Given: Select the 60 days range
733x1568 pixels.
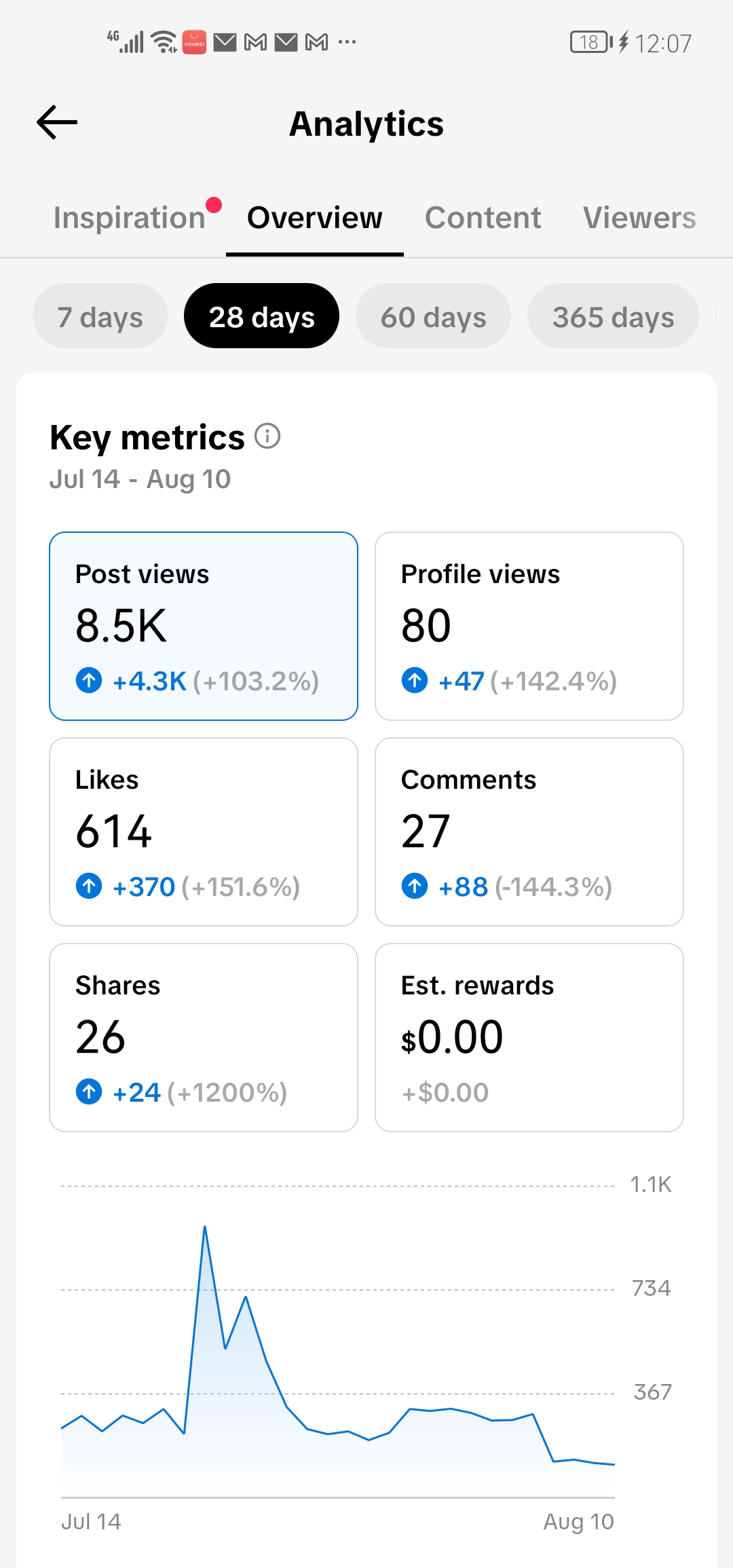Looking at the screenshot, I should pos(433,316).
